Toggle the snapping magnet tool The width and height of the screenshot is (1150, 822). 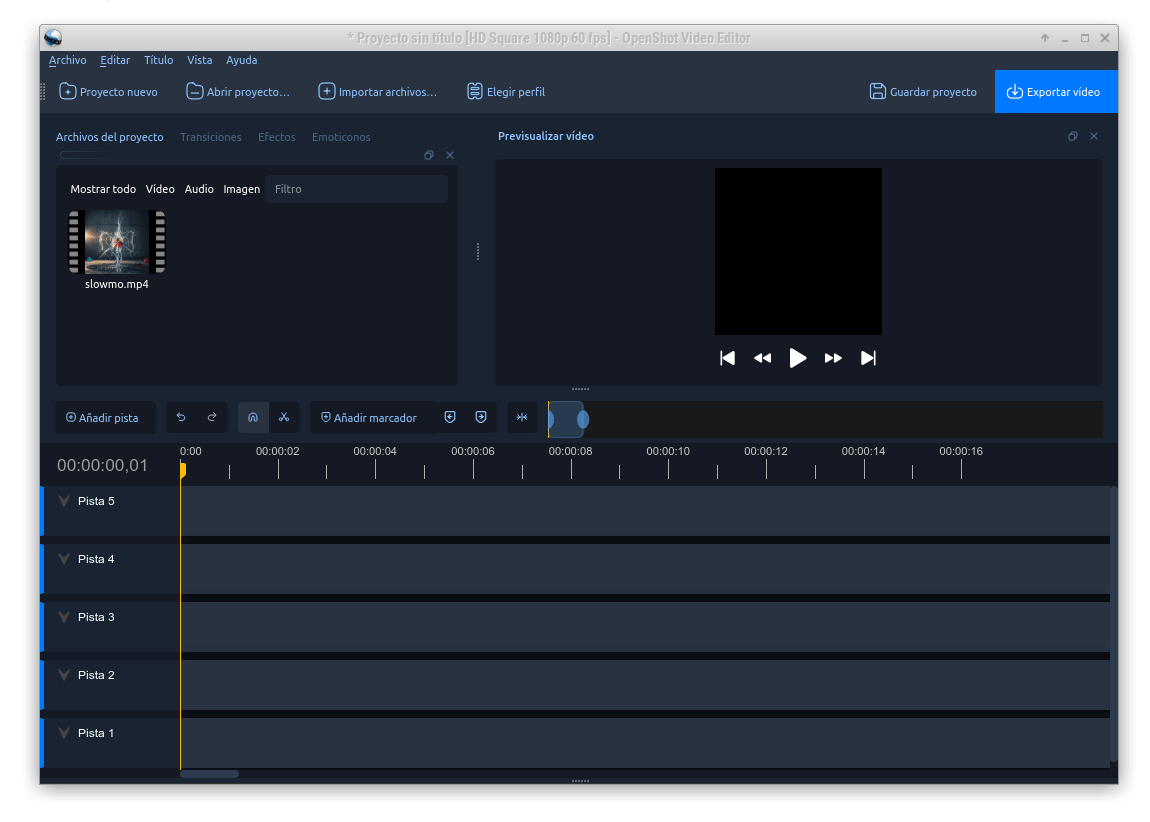click(253, 417)
